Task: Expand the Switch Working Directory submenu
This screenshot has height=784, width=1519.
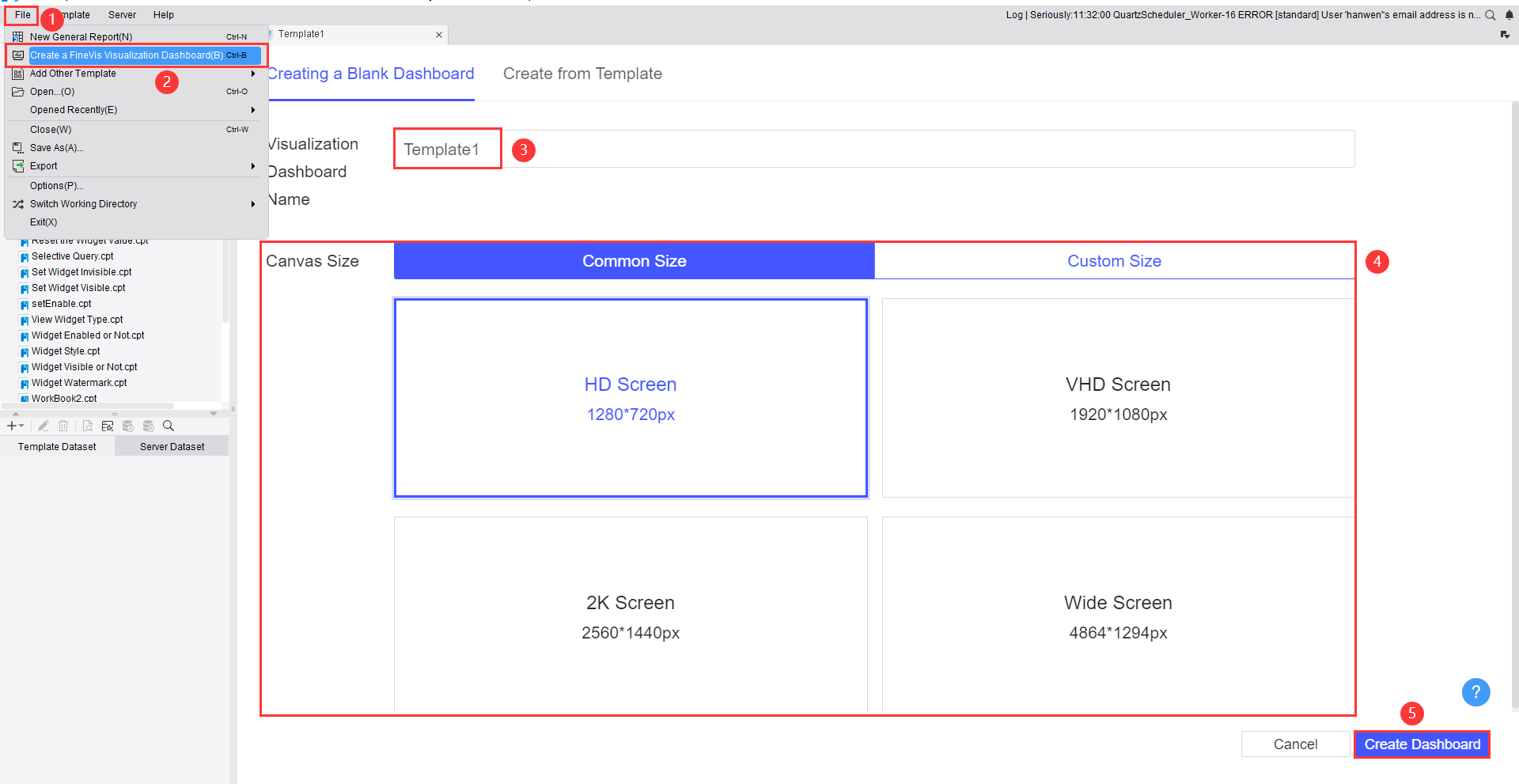Action: [253, 204]
